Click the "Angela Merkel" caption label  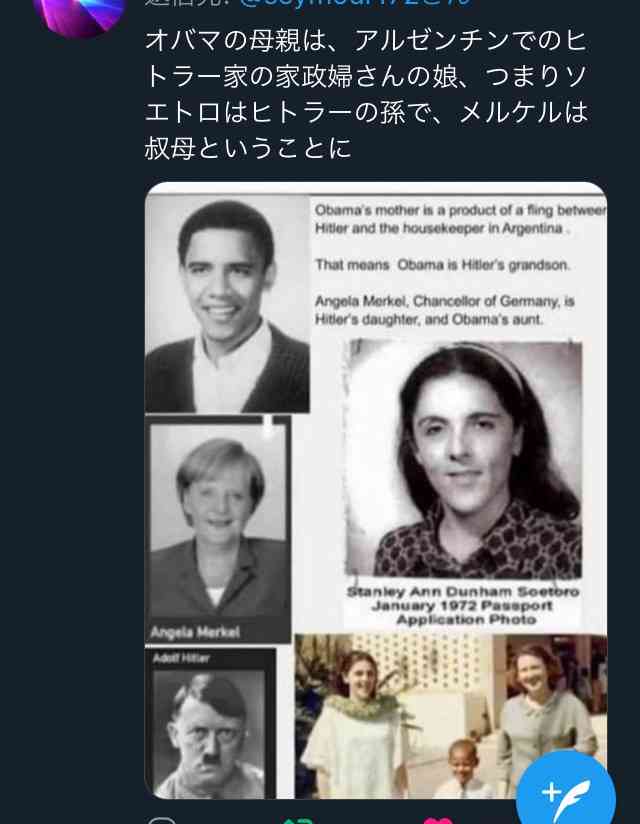pyautogui.click(x=195, y=632)
